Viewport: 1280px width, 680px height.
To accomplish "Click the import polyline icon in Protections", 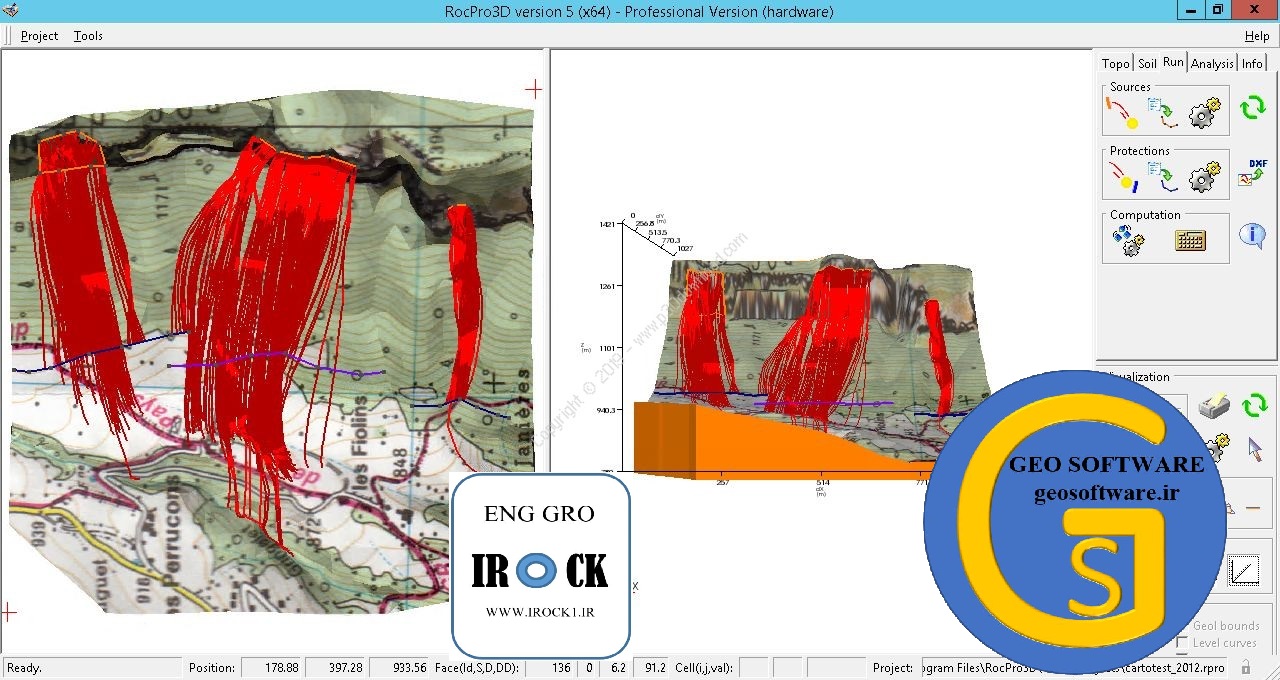I will pos(1162,178).
